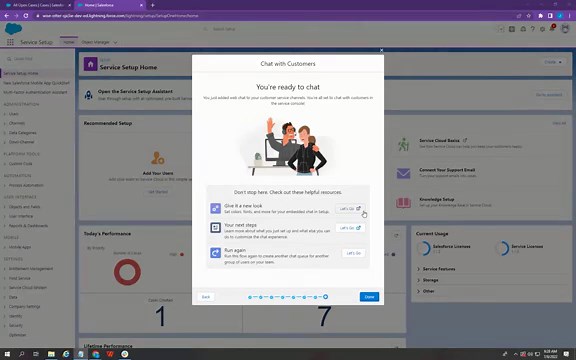
Task: Open the Service Cloud Basics link
Action: click(x=439, y=140)
